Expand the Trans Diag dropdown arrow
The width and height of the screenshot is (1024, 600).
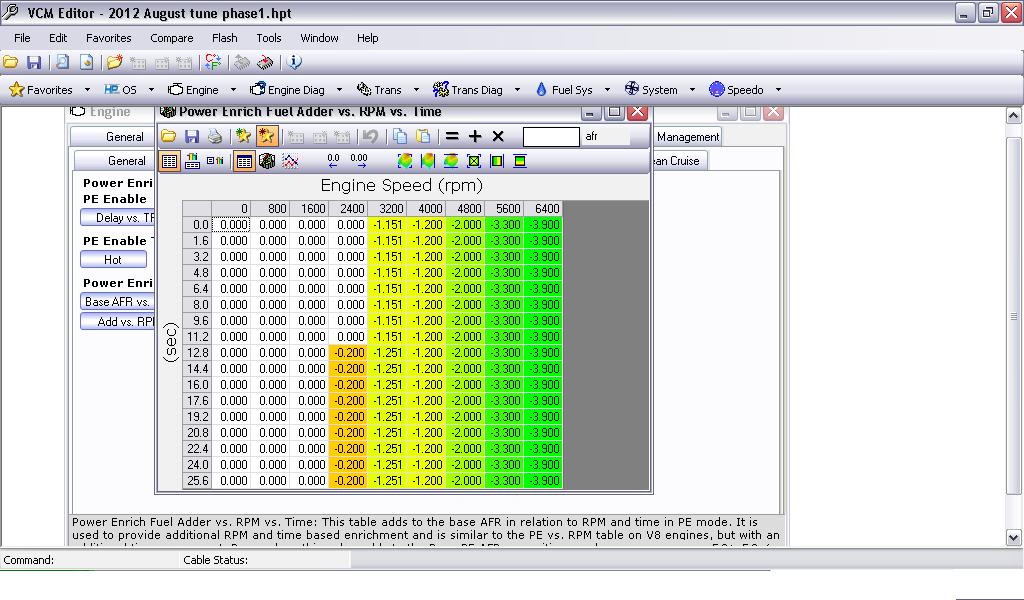tap(517, 89)
